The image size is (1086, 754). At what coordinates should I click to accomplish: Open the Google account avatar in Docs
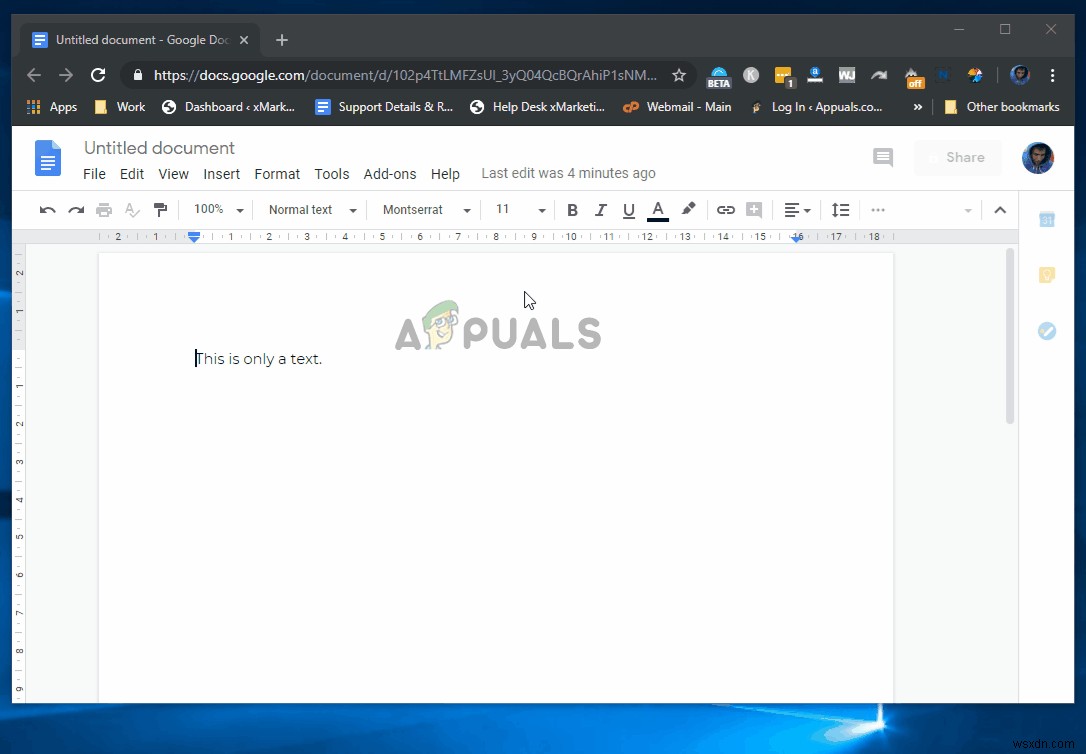(1038, 158)
